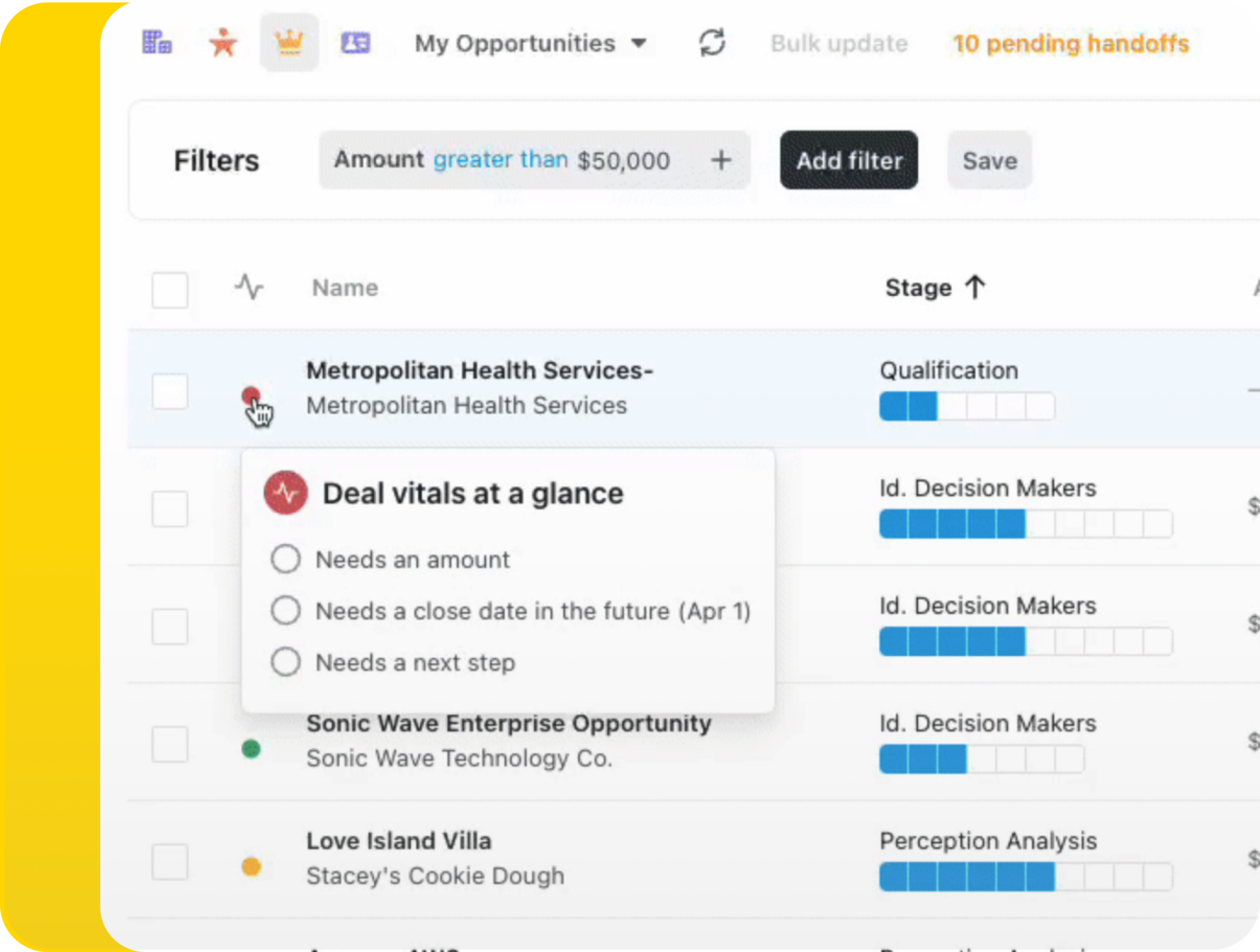Sort by the Stage column header
Viewport: 1260px width, 952px height.
tap(918, 287)
